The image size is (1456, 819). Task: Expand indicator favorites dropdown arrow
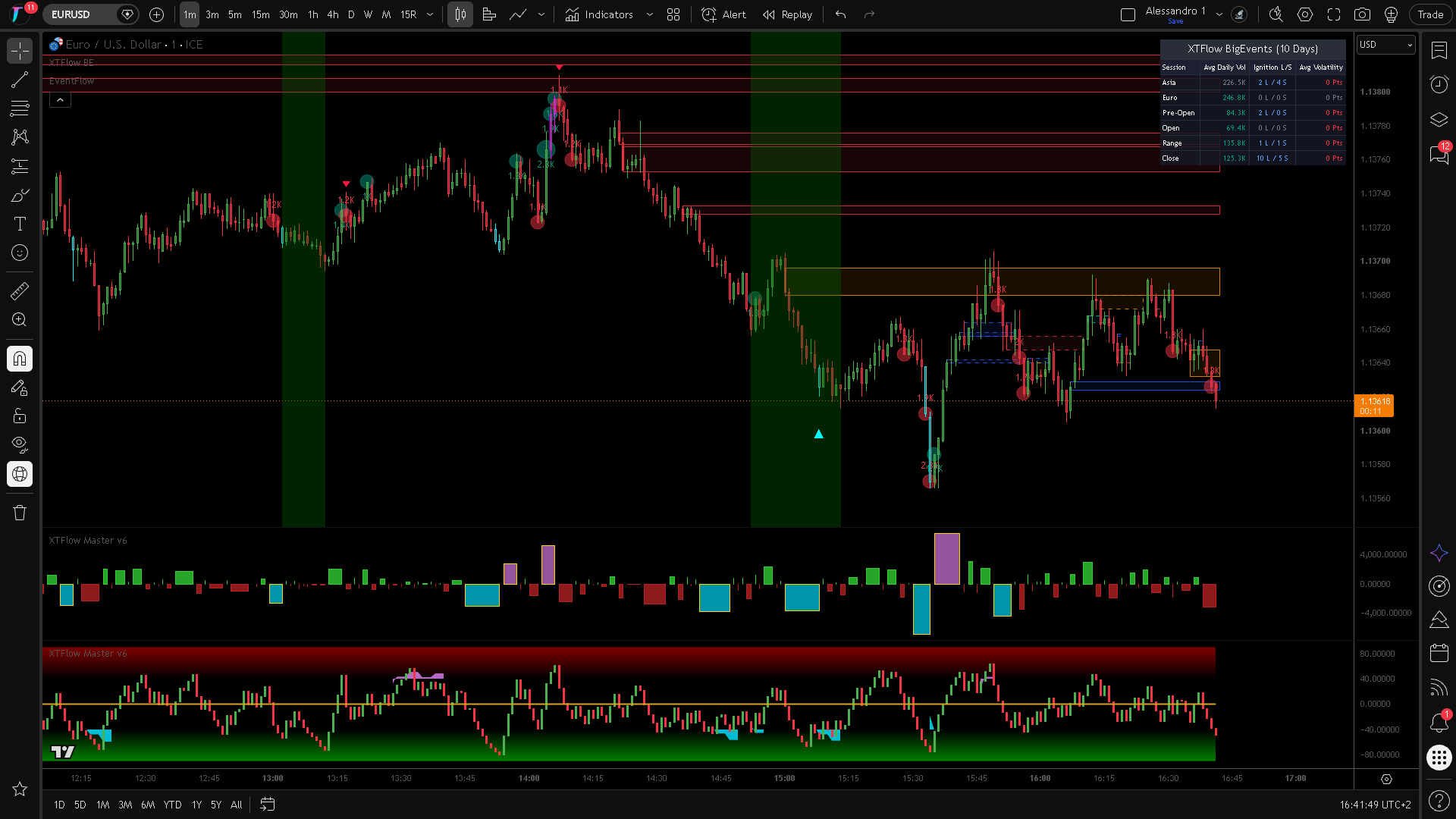point(649,14)
